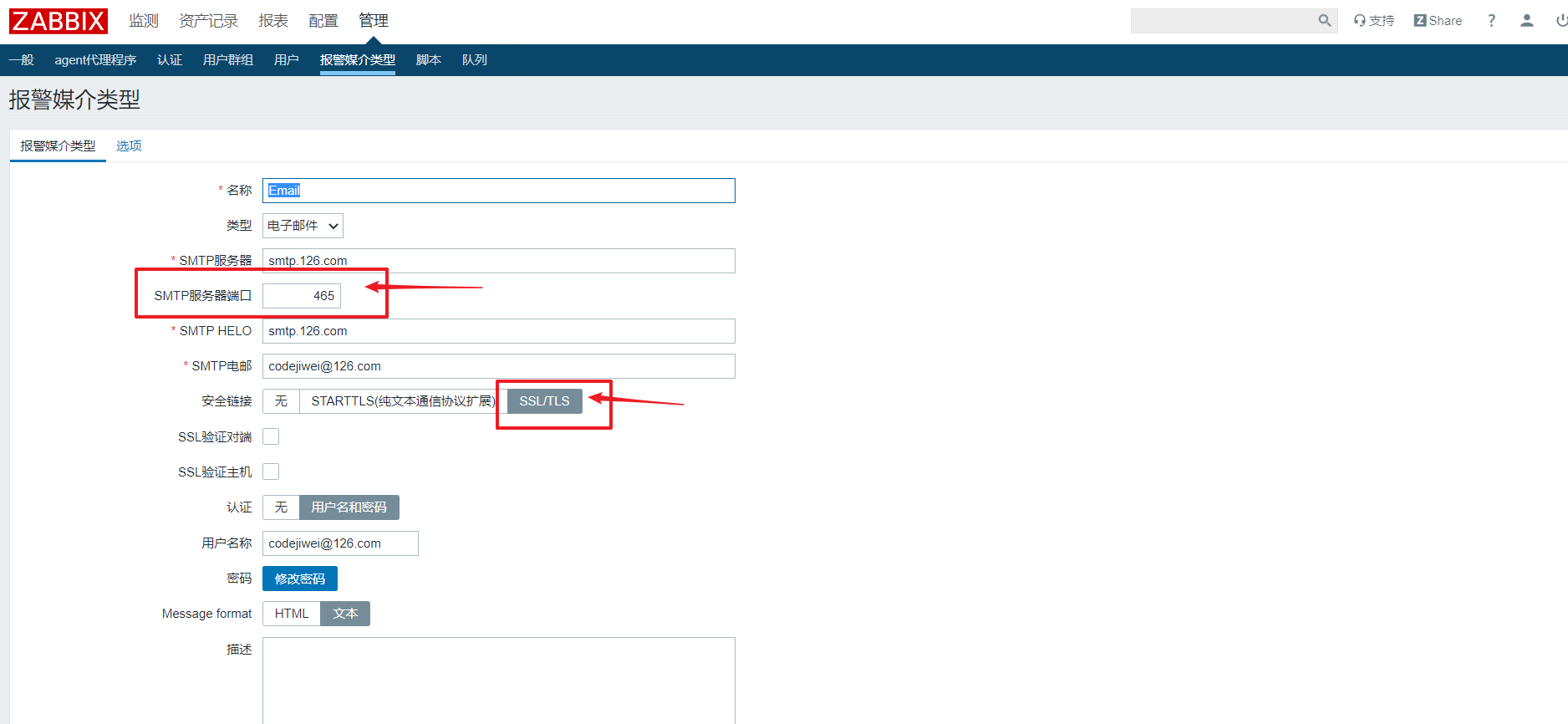Open the 脚本 submenu
The height and width of the screenshot is (724, 1568).
pos(429,60)
